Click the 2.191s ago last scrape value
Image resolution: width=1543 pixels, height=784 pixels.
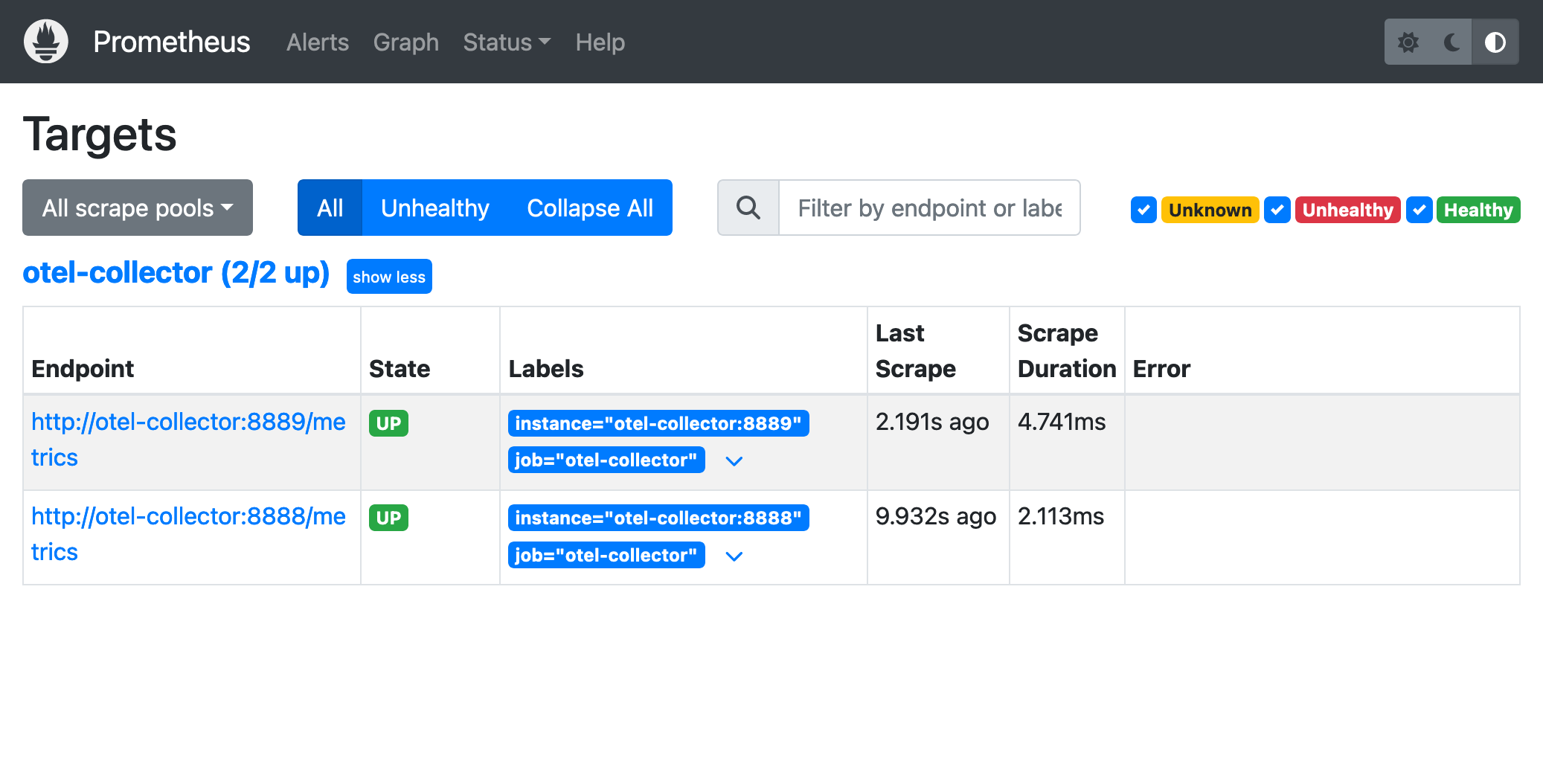(x=932, y=422)
